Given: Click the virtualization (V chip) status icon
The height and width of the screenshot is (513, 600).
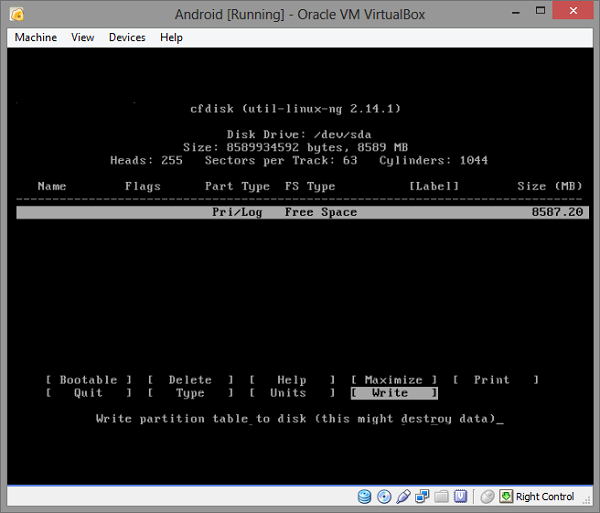Looking at the screenshot, I should (x=460, y=497).
